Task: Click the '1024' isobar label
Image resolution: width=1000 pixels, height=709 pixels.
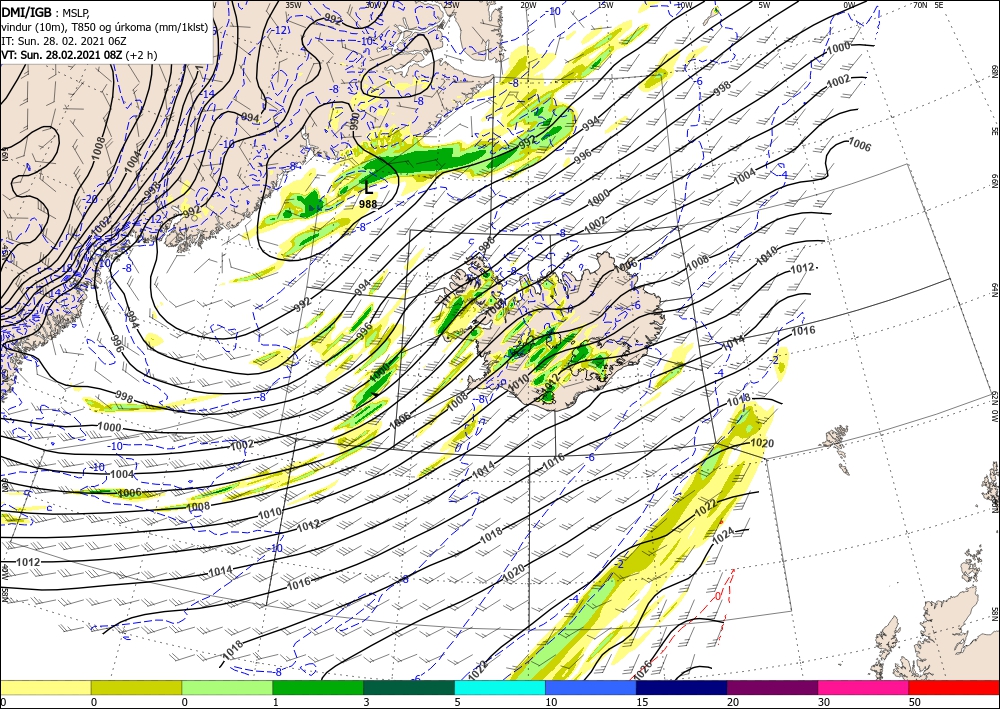Action: 723,534
